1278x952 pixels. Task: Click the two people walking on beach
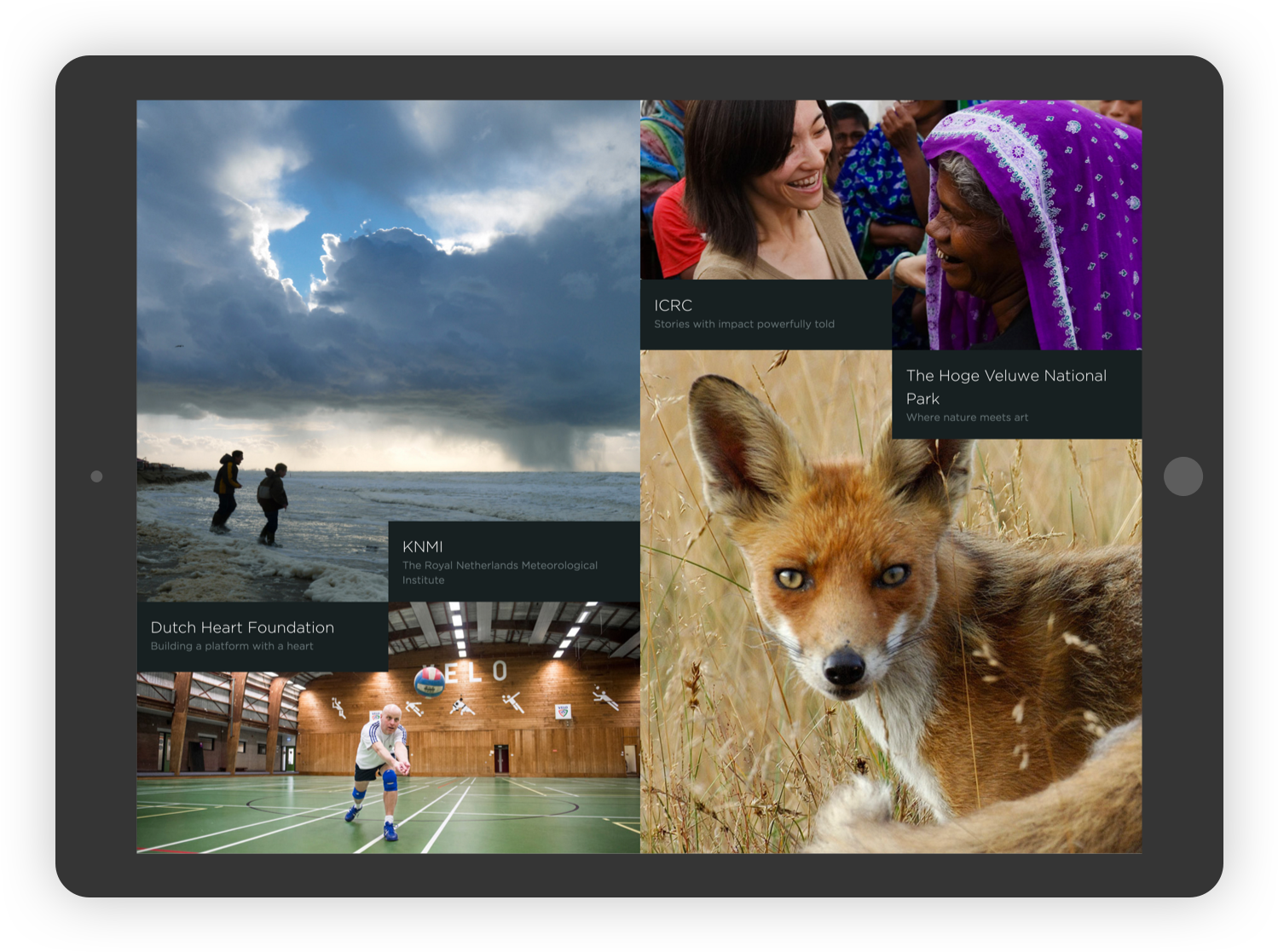coord(250,499)
